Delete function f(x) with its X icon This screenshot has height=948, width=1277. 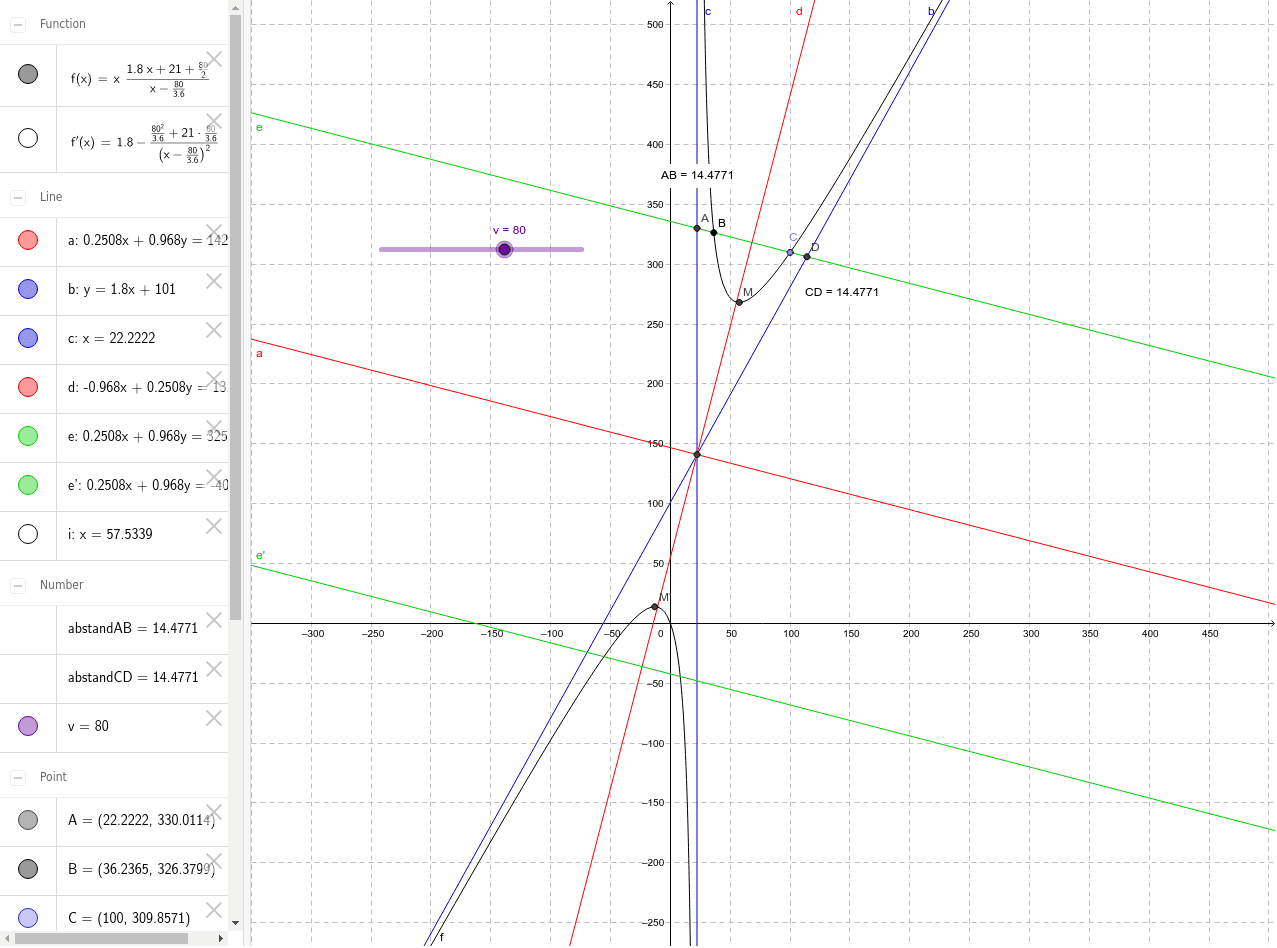(213, 59)
